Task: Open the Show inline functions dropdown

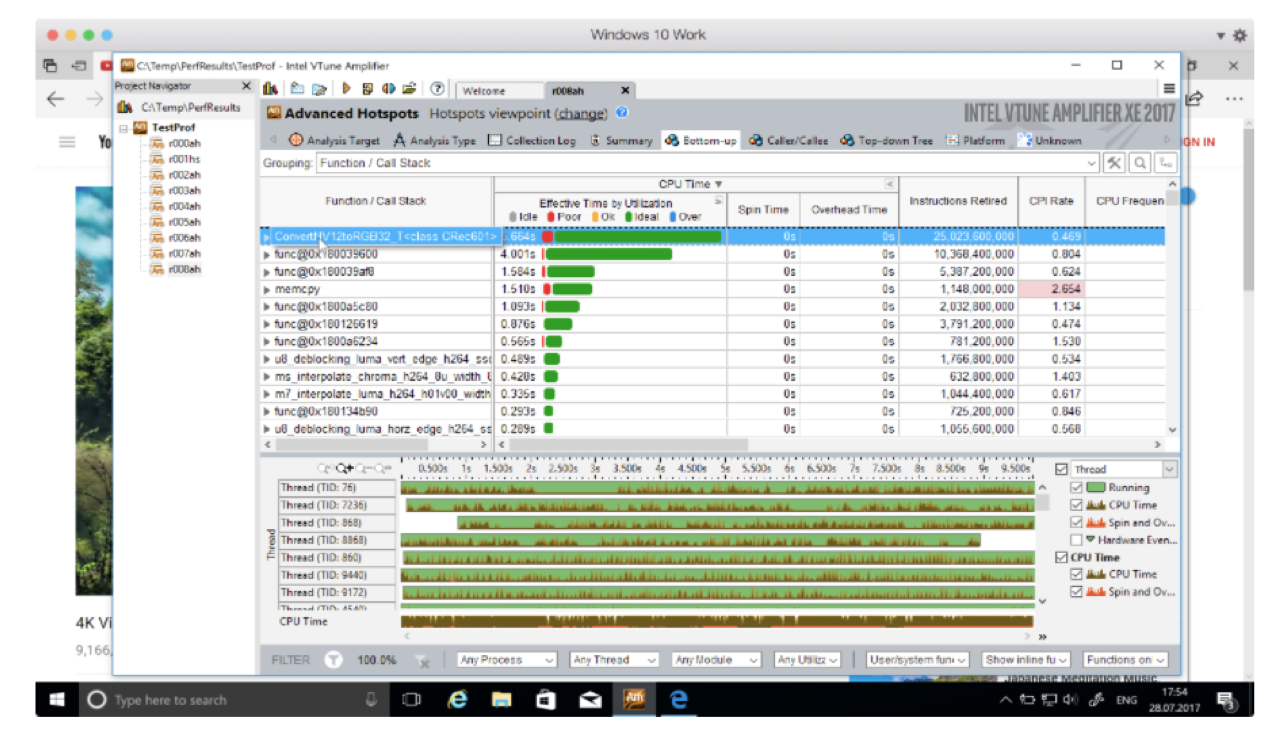Action: 1027,660
